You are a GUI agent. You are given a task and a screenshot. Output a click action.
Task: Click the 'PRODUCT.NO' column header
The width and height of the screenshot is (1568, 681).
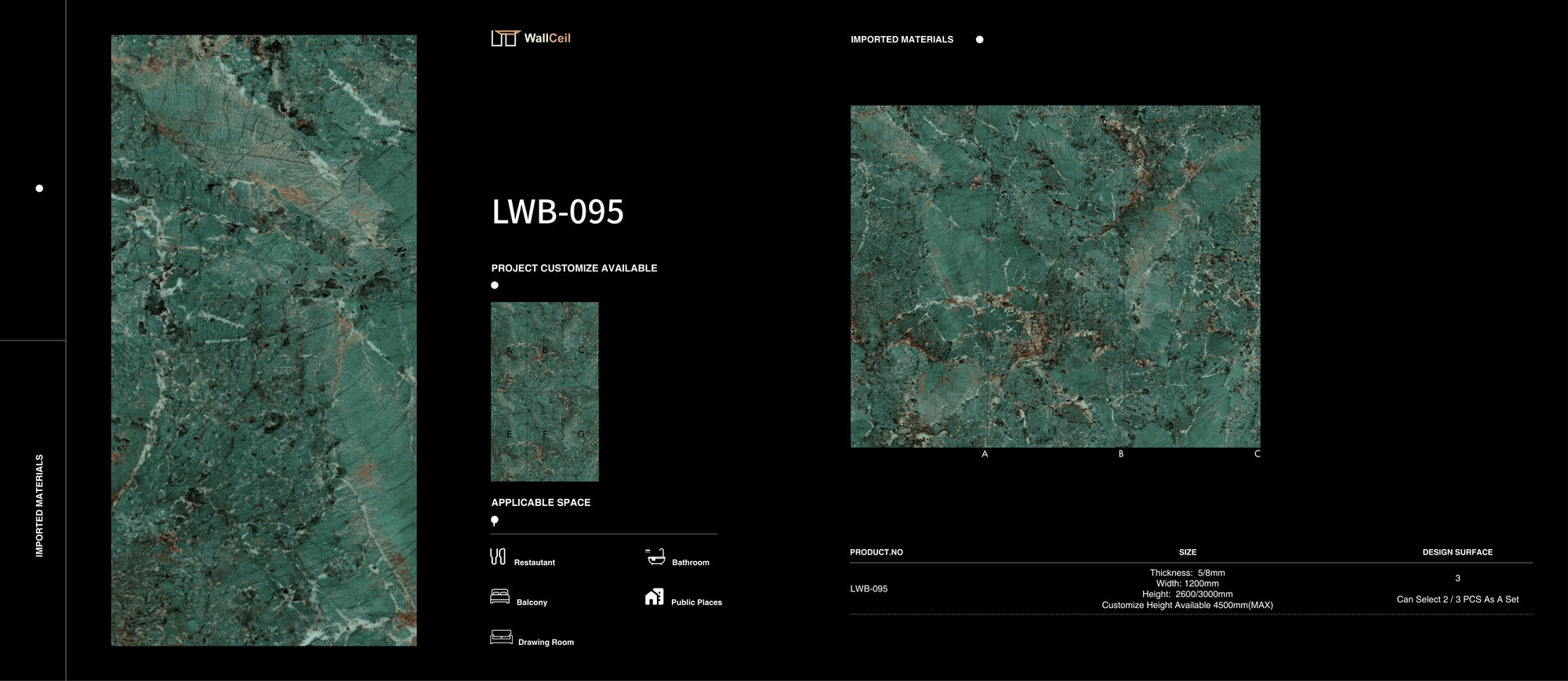(x=877, y=552)
